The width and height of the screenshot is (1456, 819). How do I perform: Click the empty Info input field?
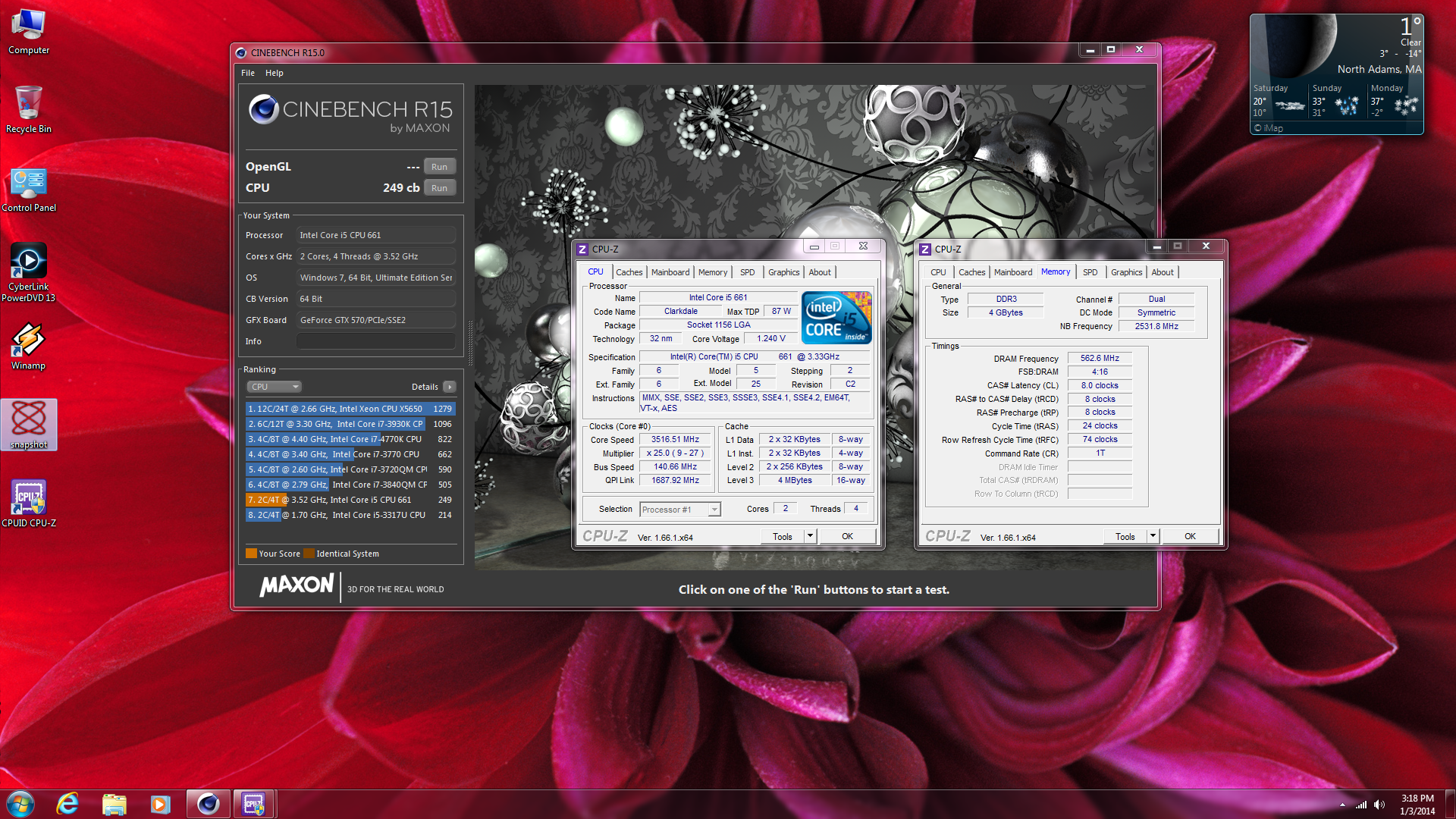pyautogui.click(x=376, y=341)
